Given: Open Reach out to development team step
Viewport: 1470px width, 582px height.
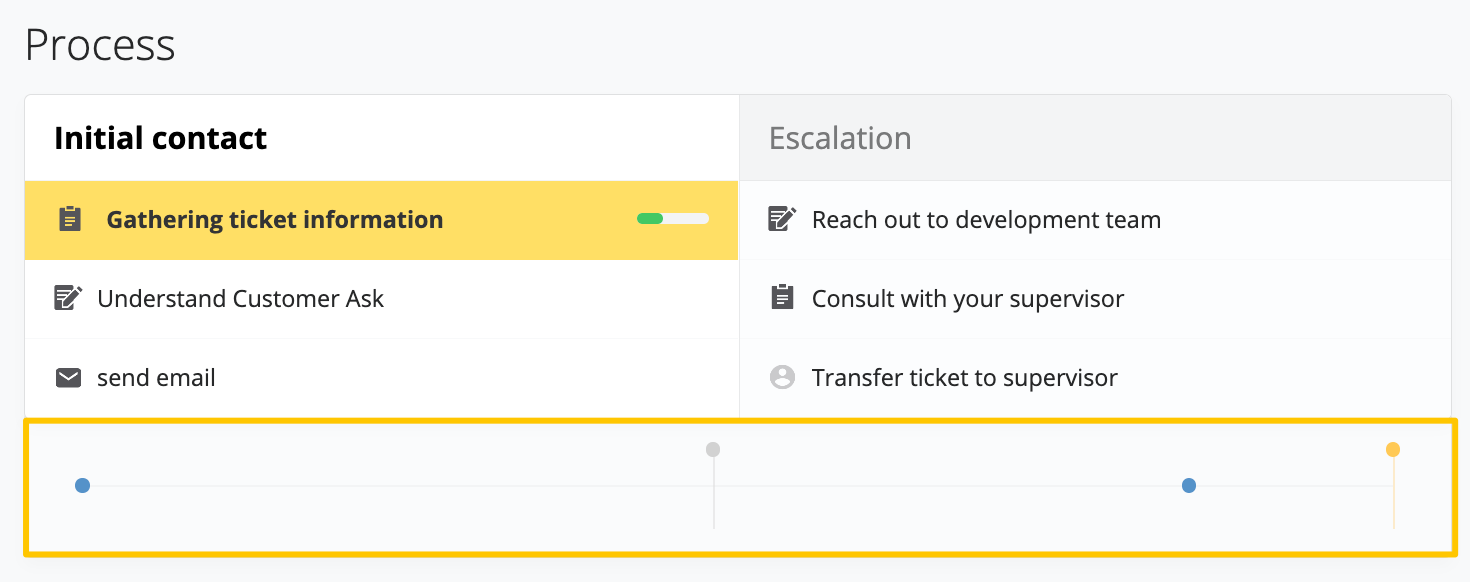Looking at the screenshot, I should (1095, 220).
